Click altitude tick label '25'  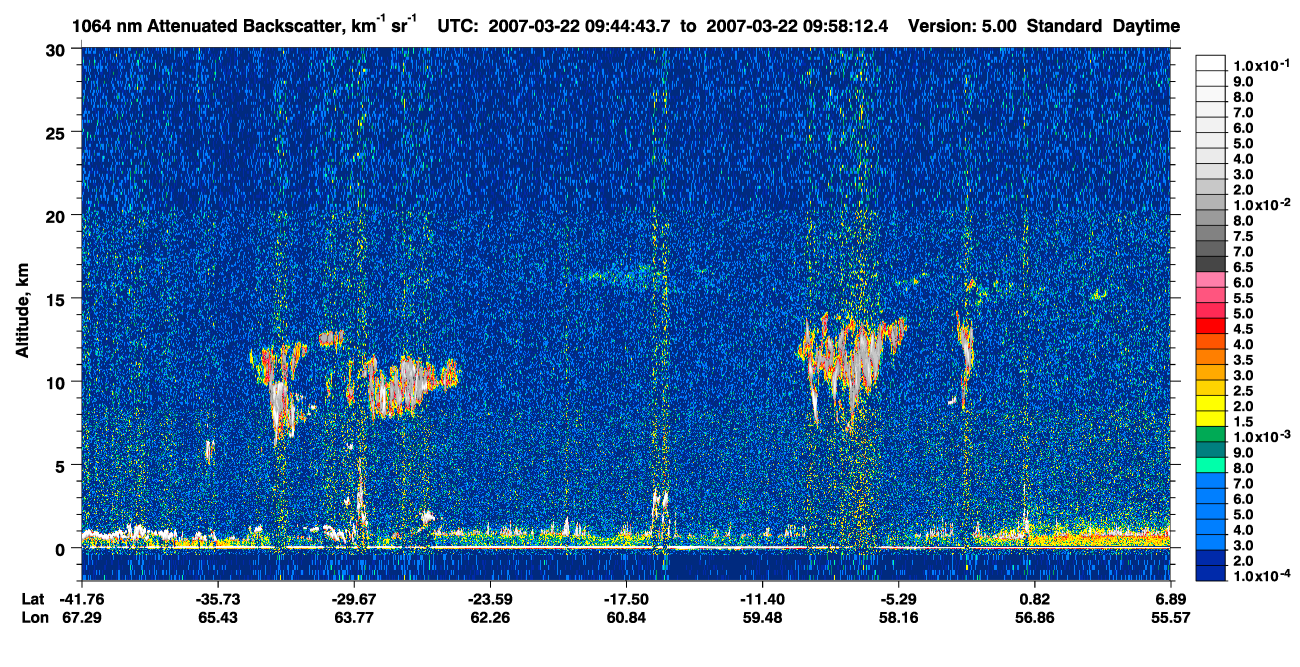pos(58,133)
